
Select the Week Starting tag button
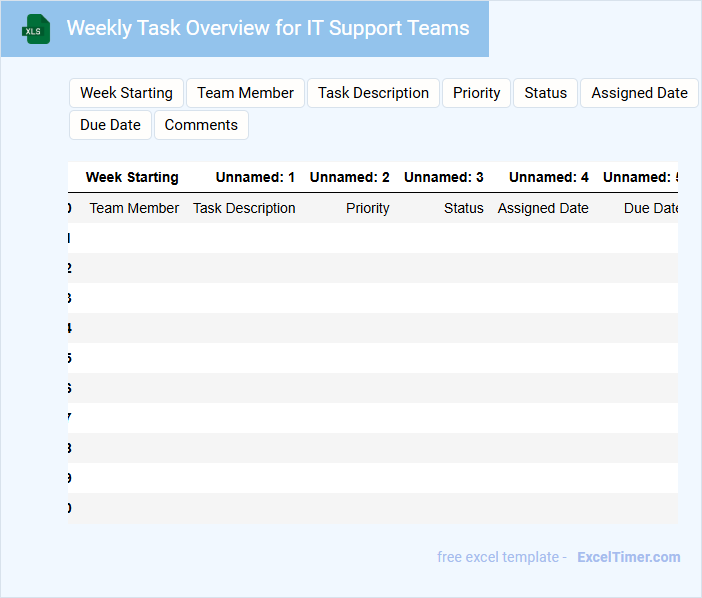pyautogui.click(x=126, y=93)
